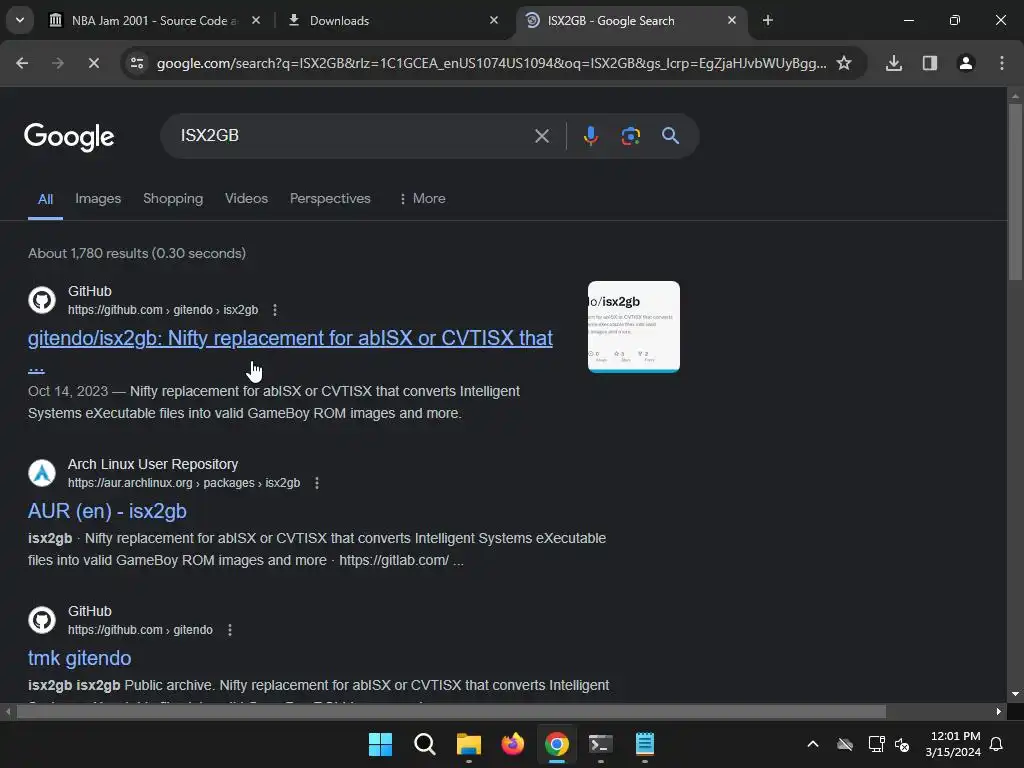Switch to Videos results
The image size is (1024, 768).
point(246,199)
